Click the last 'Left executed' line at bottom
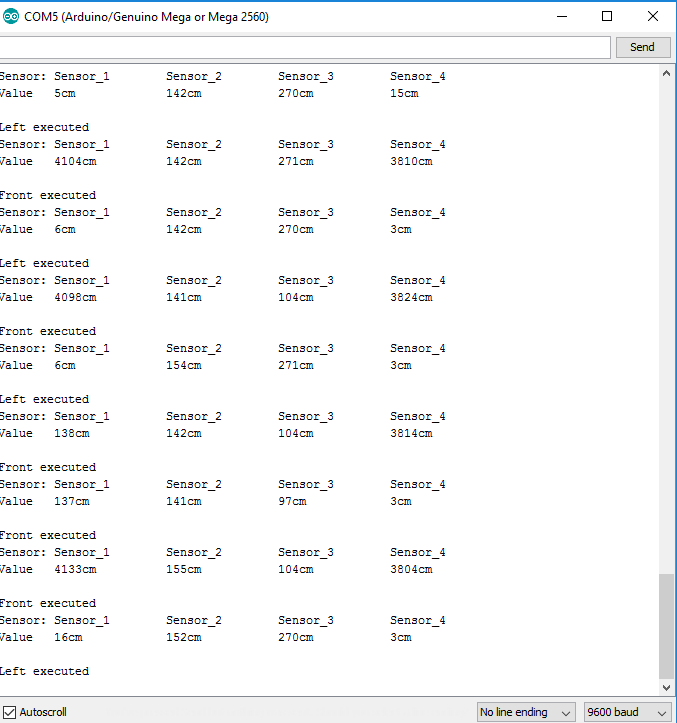The height and width of the screenshot is (723, 677). [x=44, y=671]
